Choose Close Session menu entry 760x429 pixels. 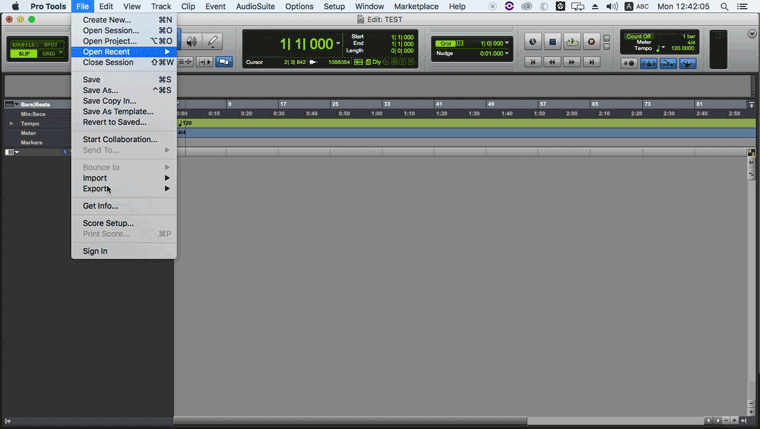pos(124,63)
